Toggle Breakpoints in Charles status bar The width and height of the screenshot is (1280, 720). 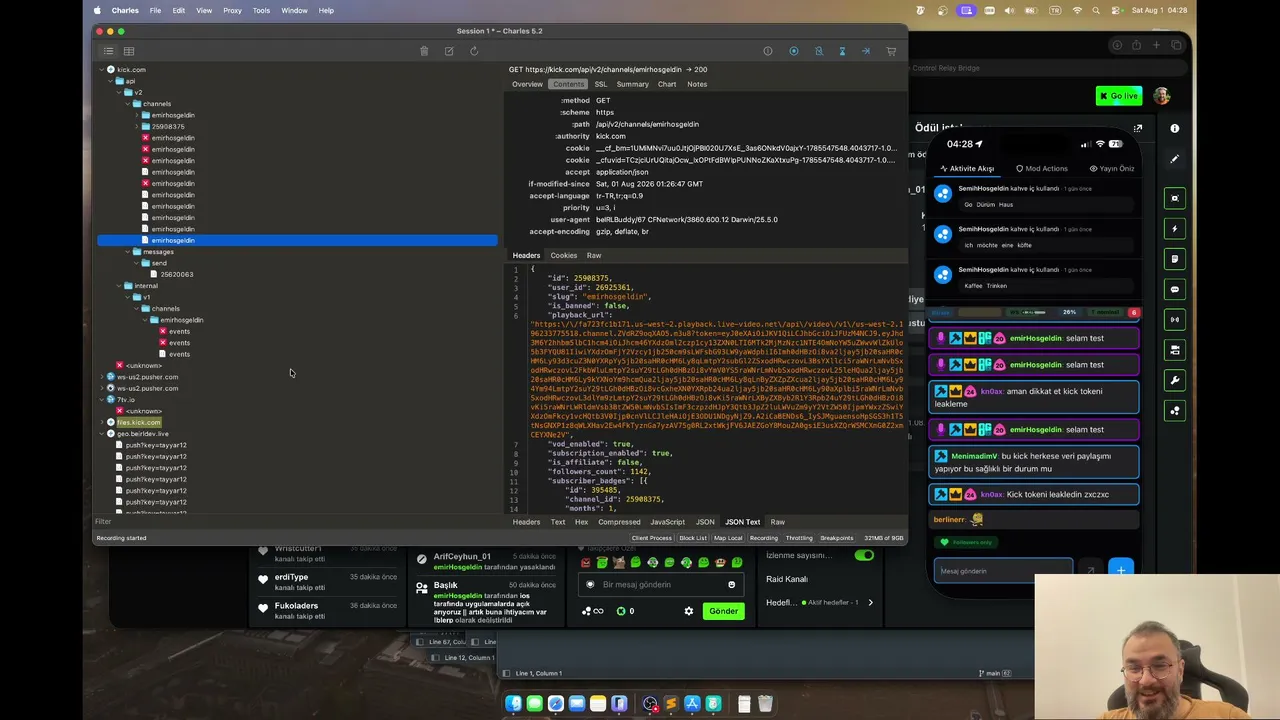(x=837, y=538)
